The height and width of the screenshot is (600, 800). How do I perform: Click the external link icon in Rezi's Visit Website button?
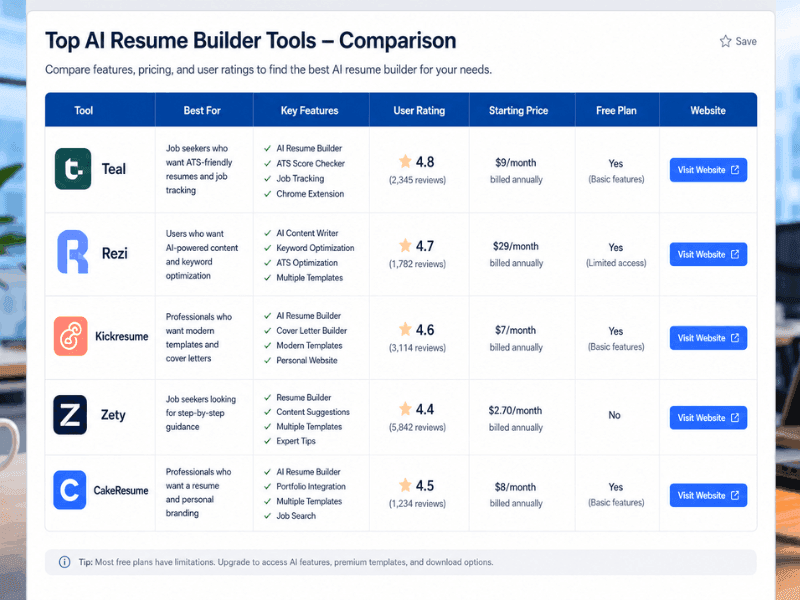(x=735, y=254)
